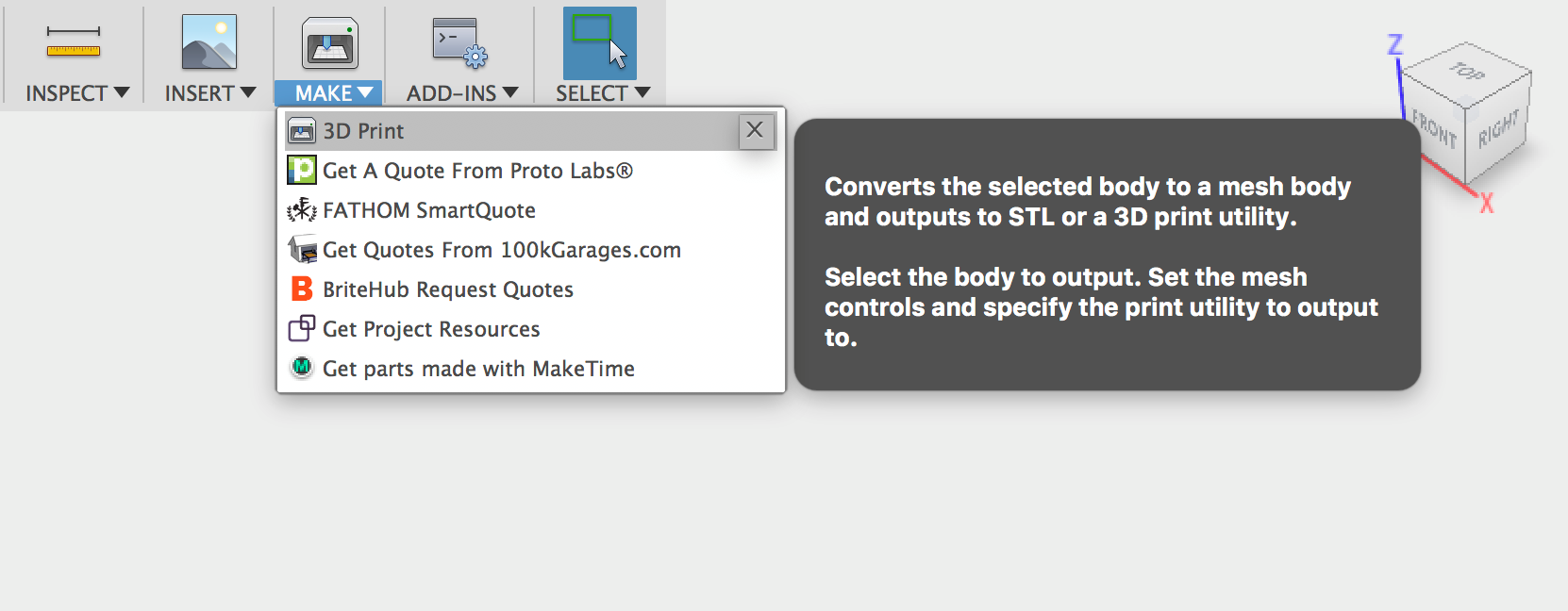Dismiss 3D Print item with X button

[756, 131]
